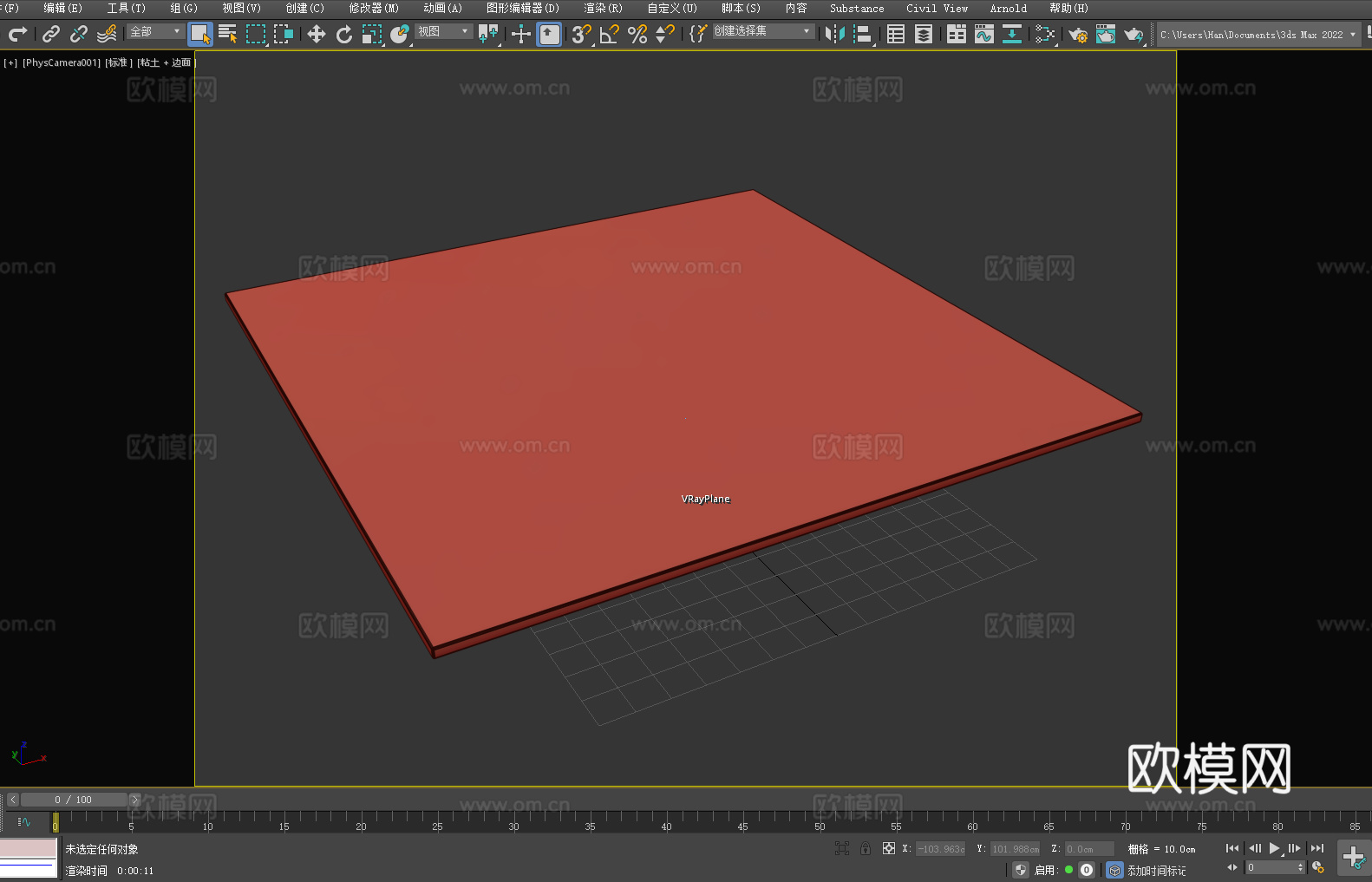Image resolution: width=1372 pixels, height=882 pixels.
Task: Click the Redo arrow icon
Action: click(17, 34)
